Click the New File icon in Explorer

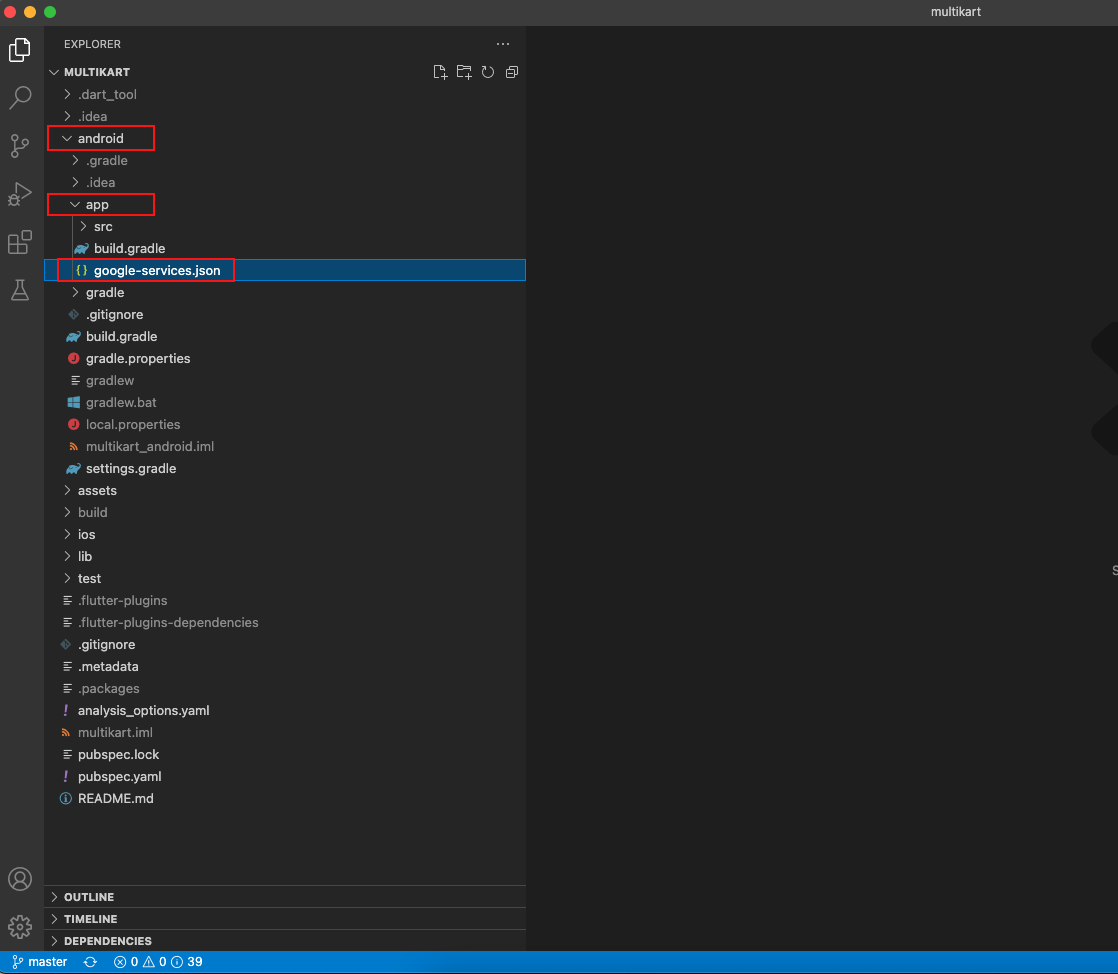pyautogui.click(x=440, y=72)
